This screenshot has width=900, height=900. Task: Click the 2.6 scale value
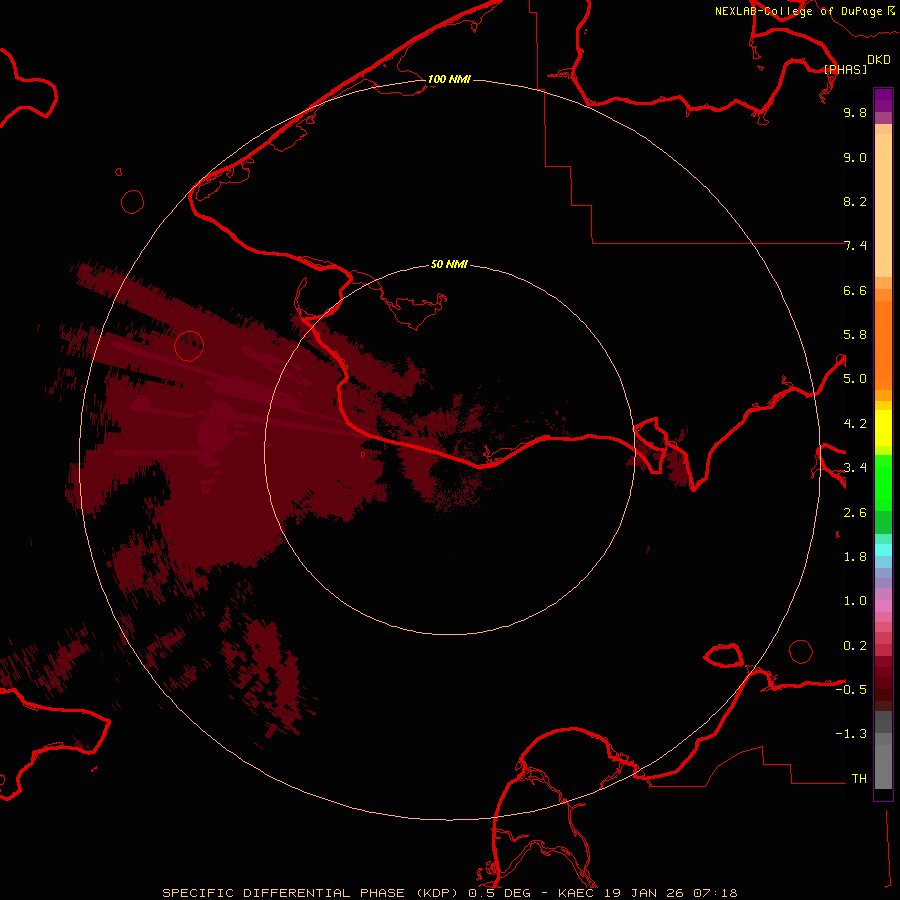(855, 513)
